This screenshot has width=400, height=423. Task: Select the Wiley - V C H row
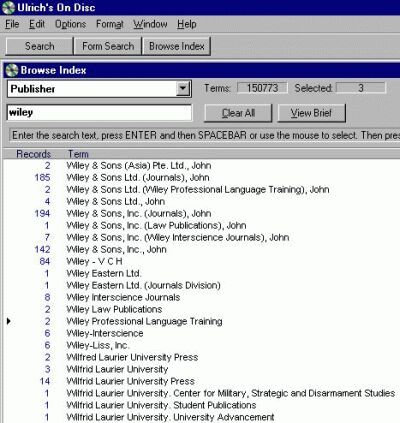coord(94,262)
